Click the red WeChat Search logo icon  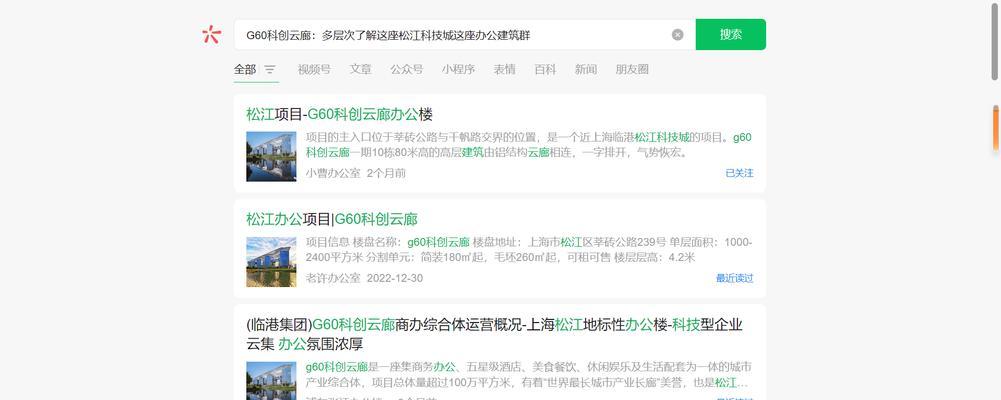(x=211, y=34)
